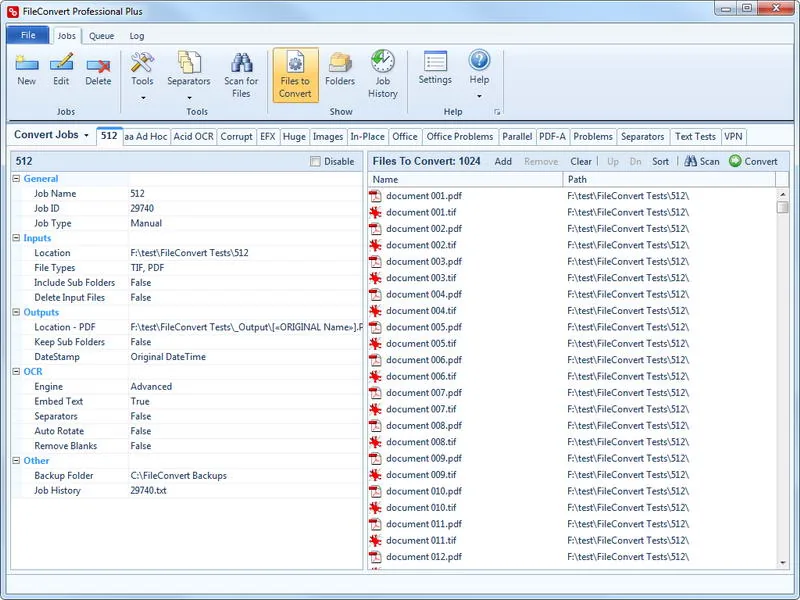The width and height of the screenshot is (800, 600).
Task: Click PDF icon of document 012.pdf
Action: click(376, 557)
